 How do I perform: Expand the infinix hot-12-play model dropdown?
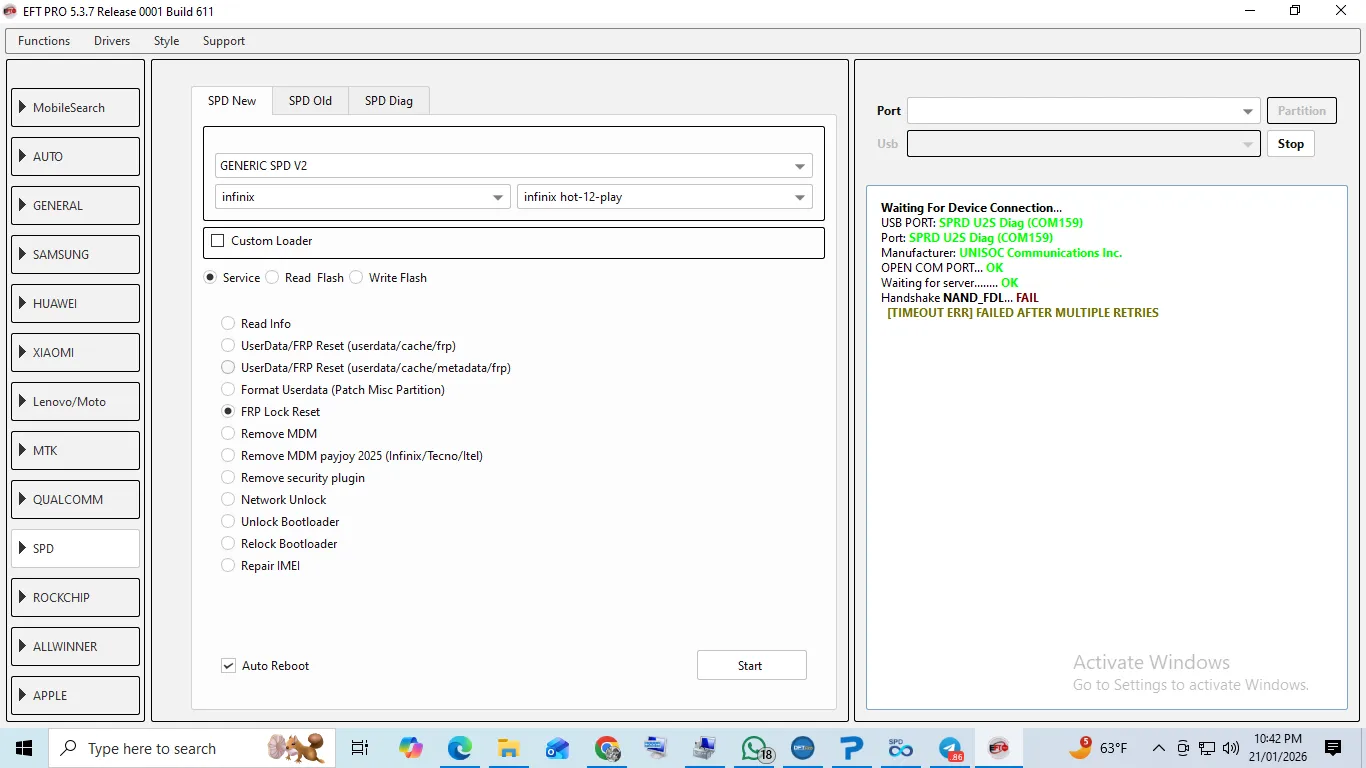664,197
